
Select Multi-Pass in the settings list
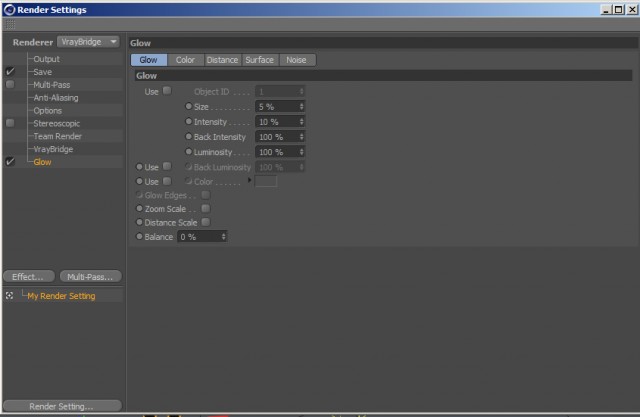[x=52, y=85]
